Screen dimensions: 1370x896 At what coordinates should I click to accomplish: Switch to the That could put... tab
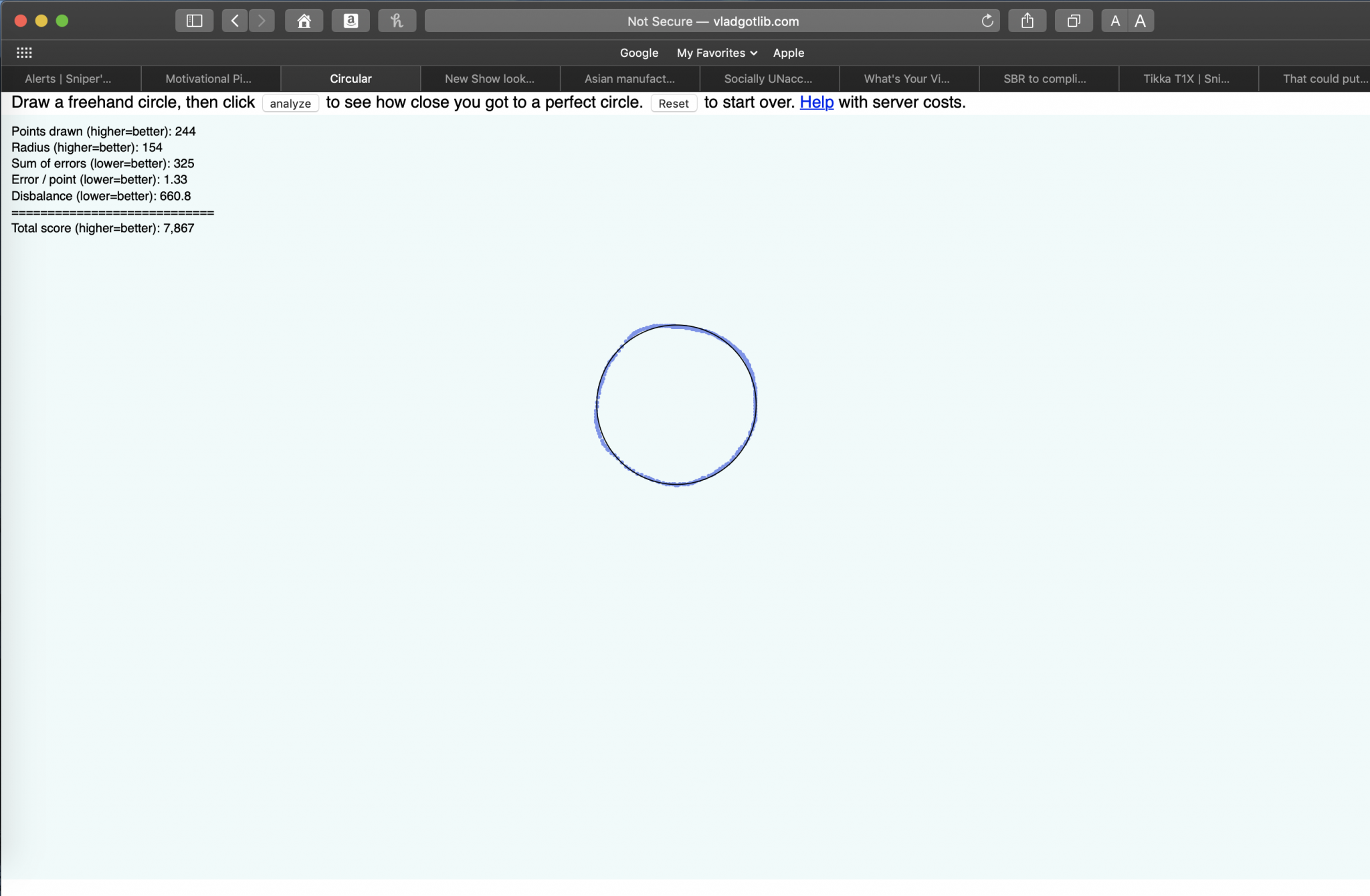click(x=1315, y=79)
